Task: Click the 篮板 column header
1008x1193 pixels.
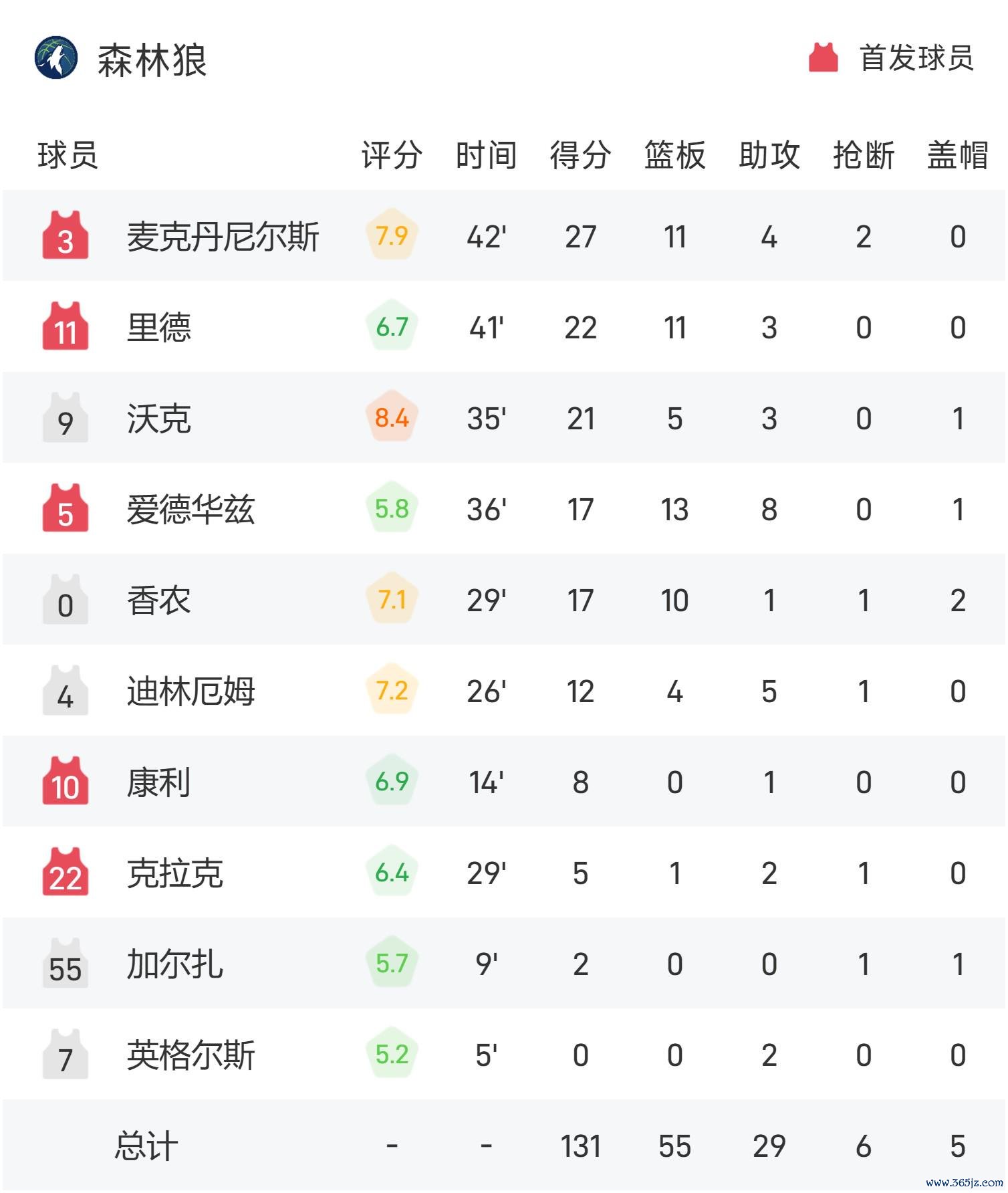Action: (674, 155)
